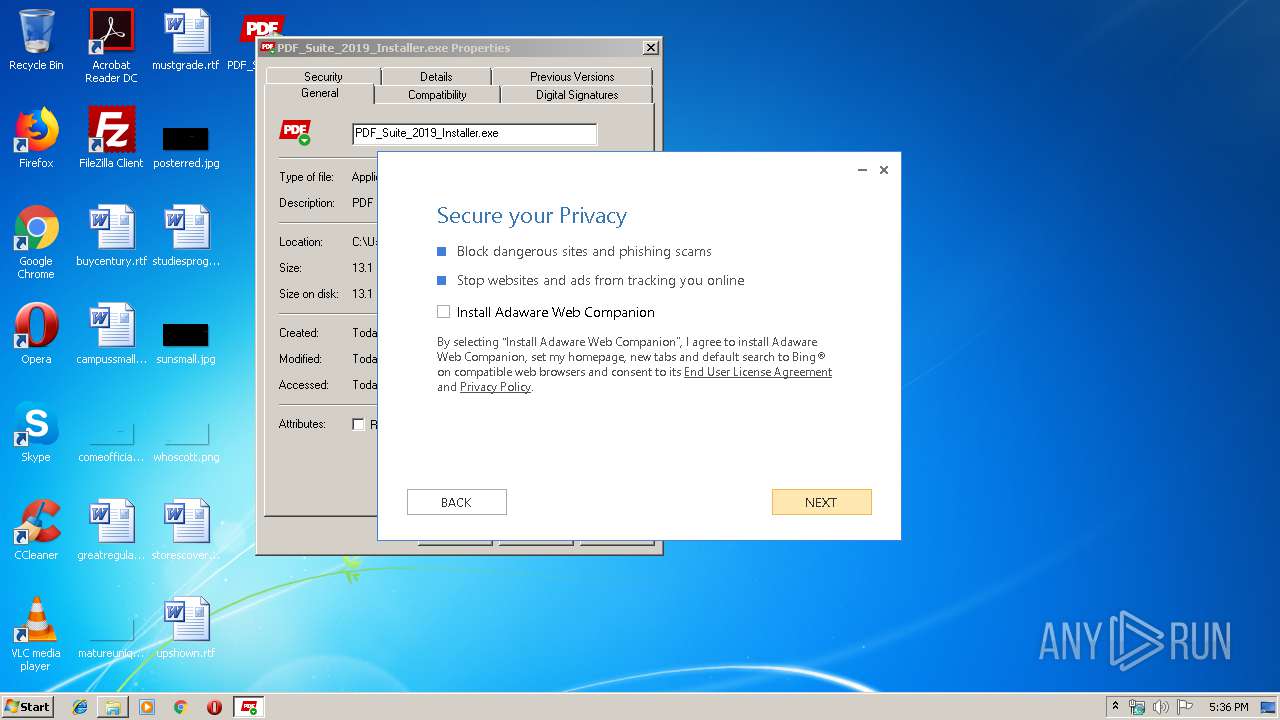This screenshot has height=720, width=1280.
Task: Open Windows Explorer from the taskbar
Action: pyautogui.click(x=113, y=707)
